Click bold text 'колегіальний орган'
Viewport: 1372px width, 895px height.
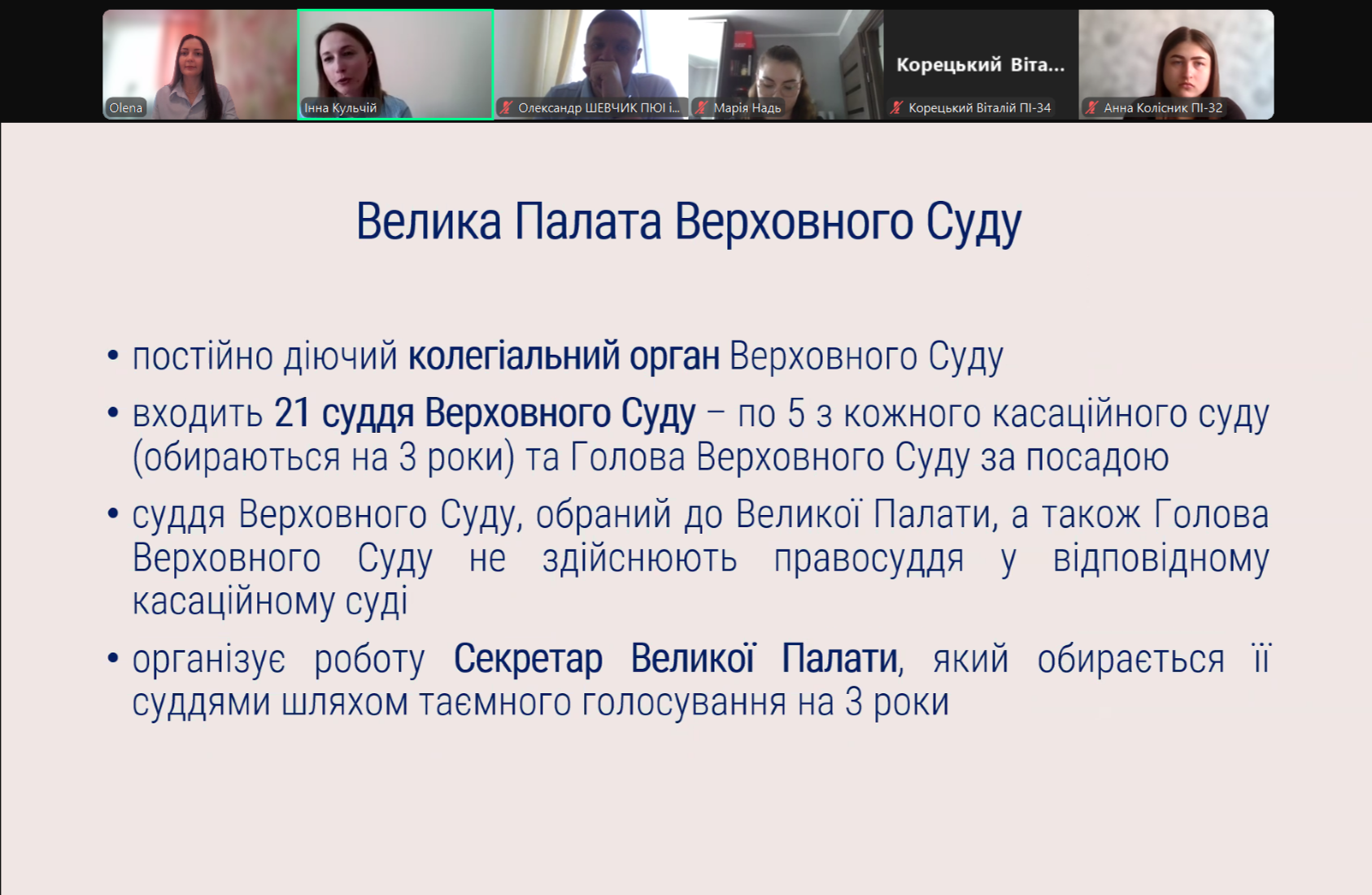tap(564, 356)
